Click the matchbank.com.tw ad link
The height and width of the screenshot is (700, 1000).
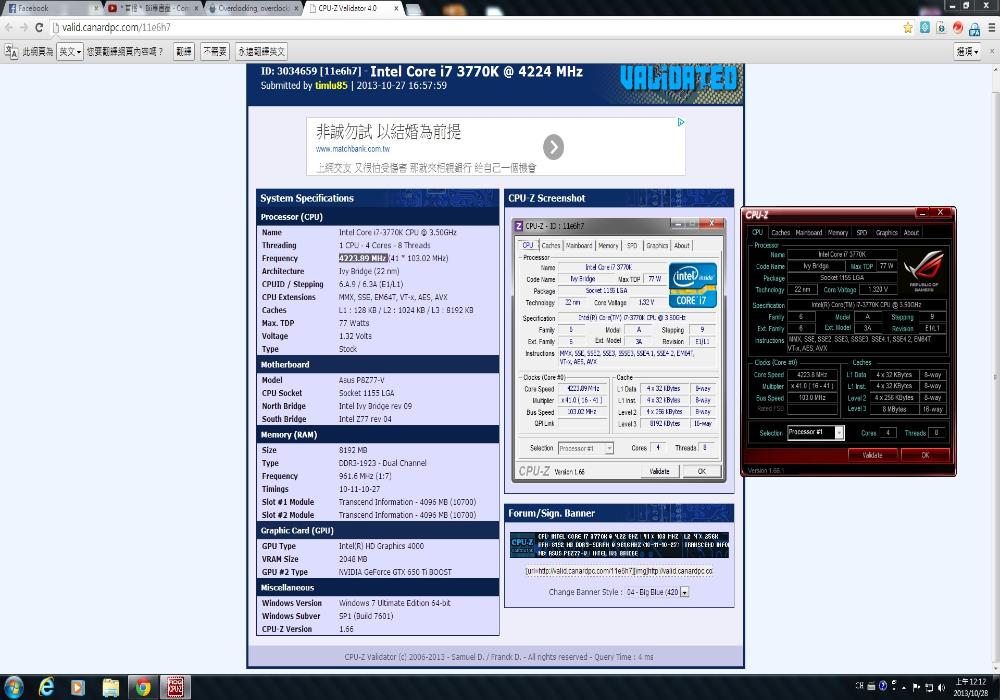coord(353,149)
